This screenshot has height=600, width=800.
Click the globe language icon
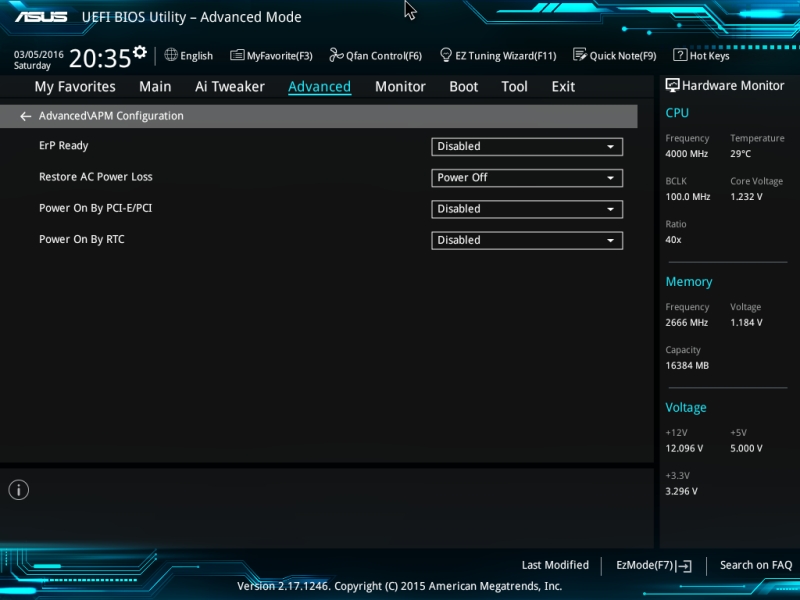tap(171, 55)
